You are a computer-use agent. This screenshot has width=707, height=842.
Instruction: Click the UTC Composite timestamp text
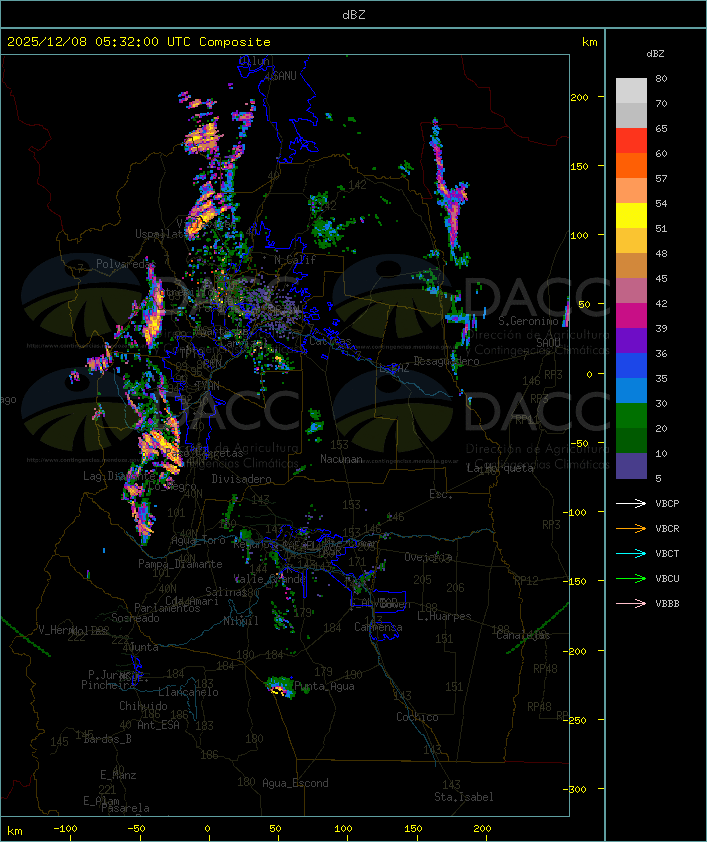139,42
